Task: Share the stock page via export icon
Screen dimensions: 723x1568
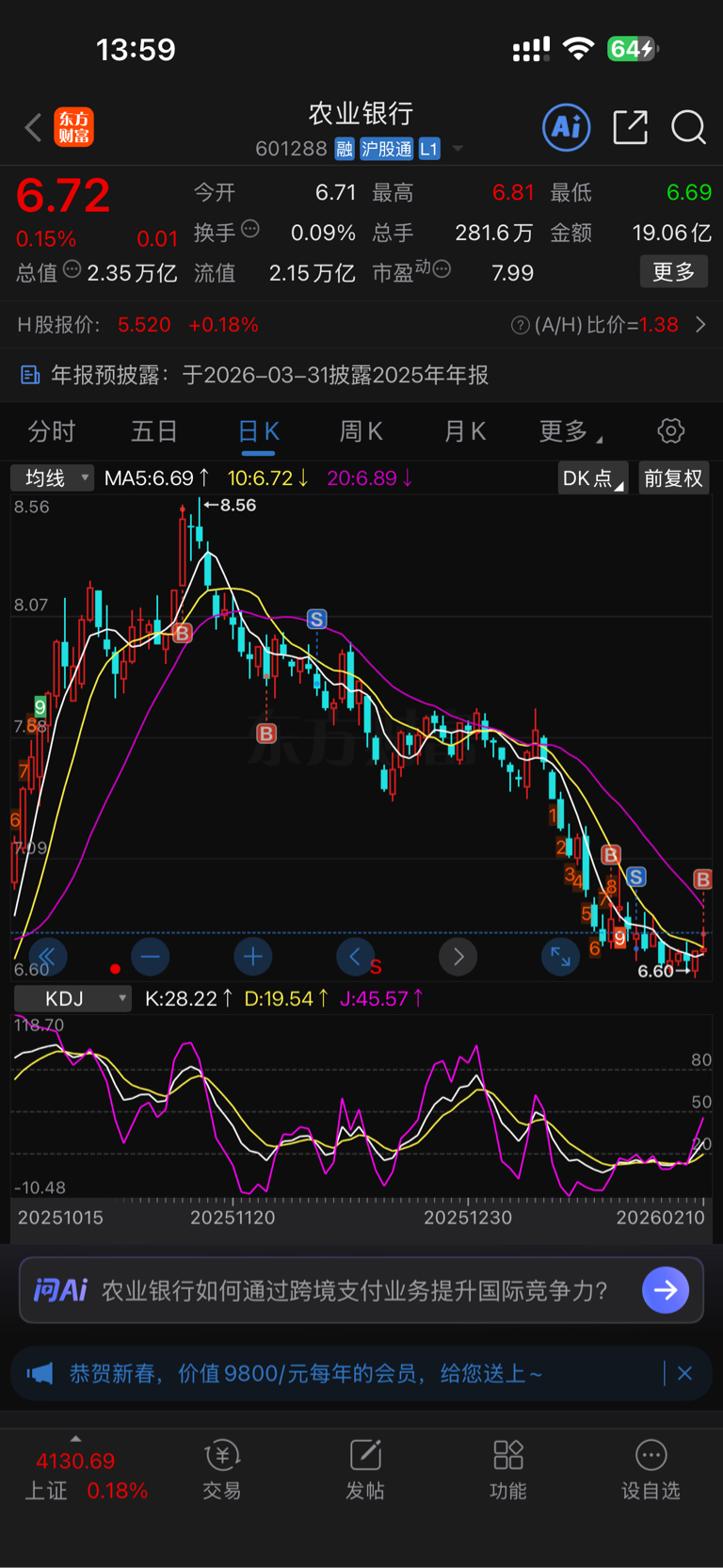Action: tap(630, 127)
